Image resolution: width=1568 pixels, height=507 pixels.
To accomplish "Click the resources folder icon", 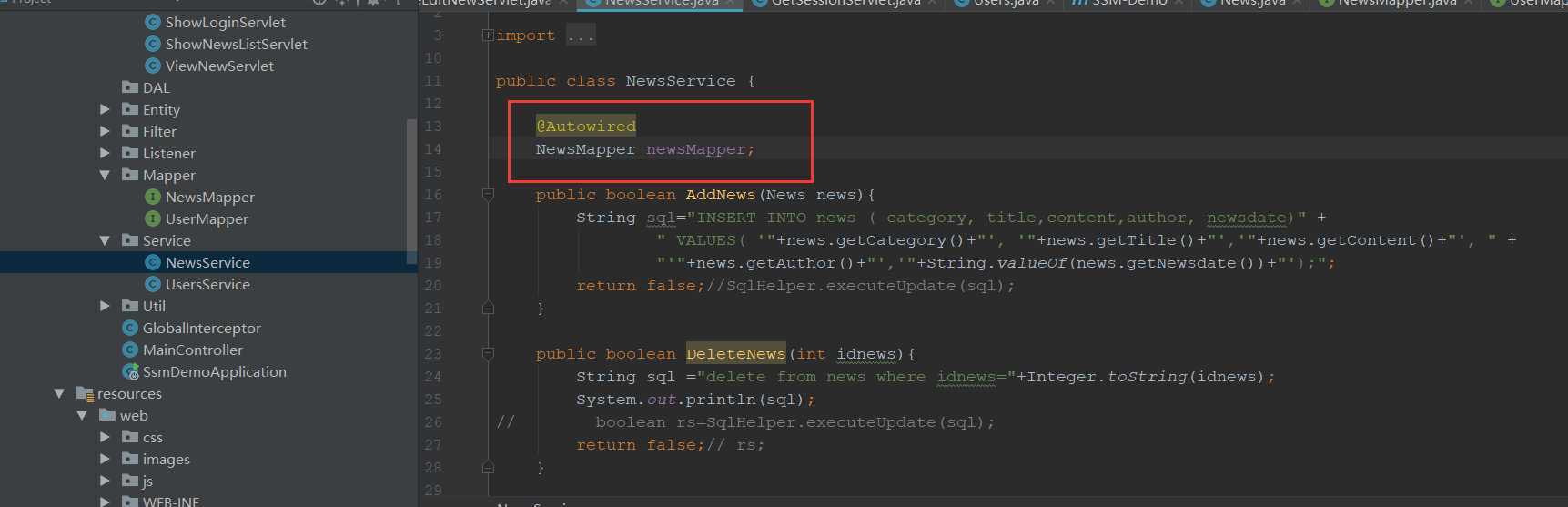I will (85, 393).
